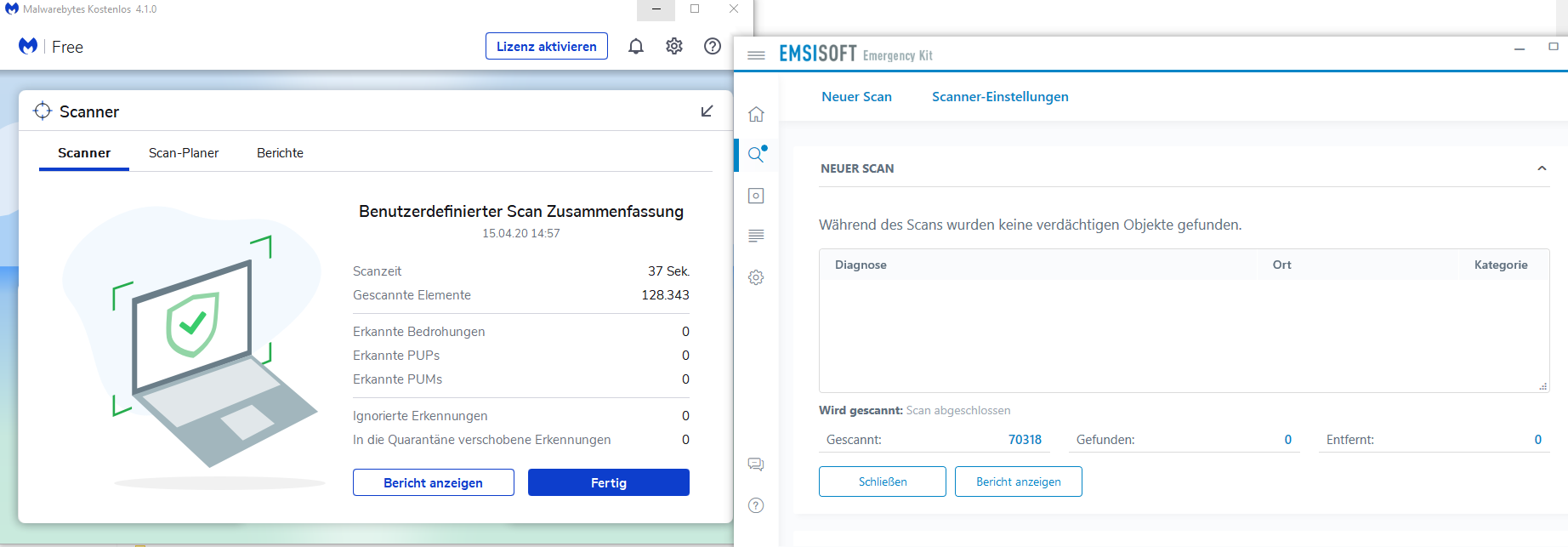Click the Scan abgeschlossen status text
The width and height of the screenshot is (1568, 547).
pos(958,410)
